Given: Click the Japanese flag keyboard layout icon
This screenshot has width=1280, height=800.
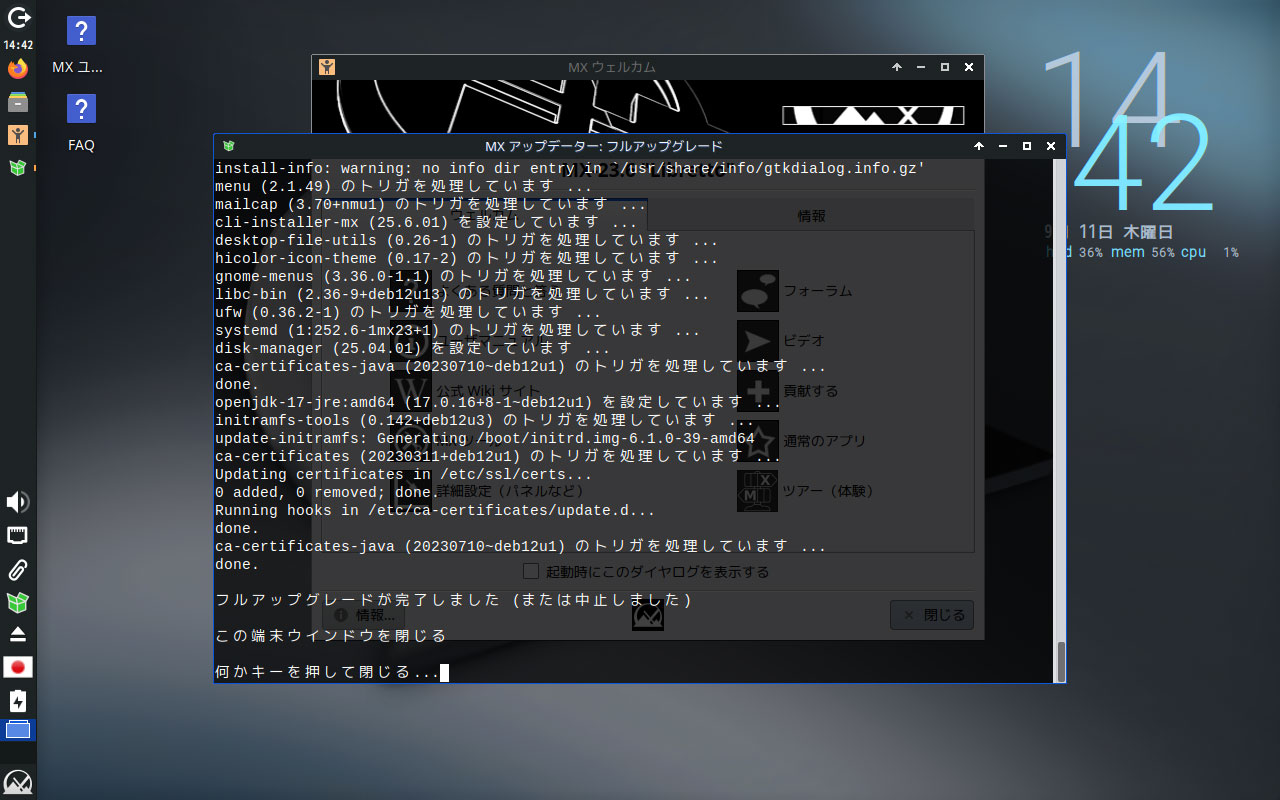Looking at the screenshot, I should 18,667.
